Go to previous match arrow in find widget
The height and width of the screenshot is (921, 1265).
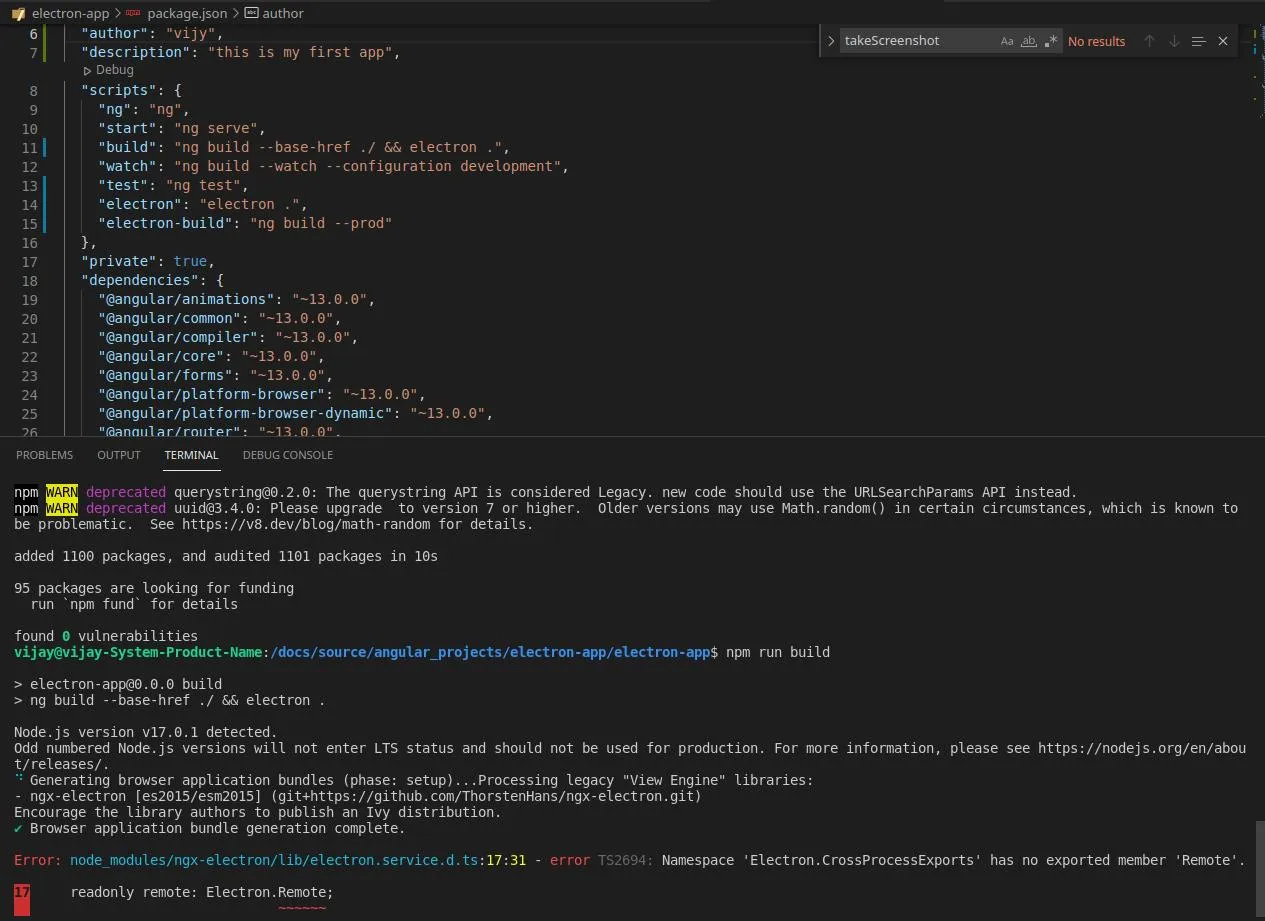pos(1149,41)
